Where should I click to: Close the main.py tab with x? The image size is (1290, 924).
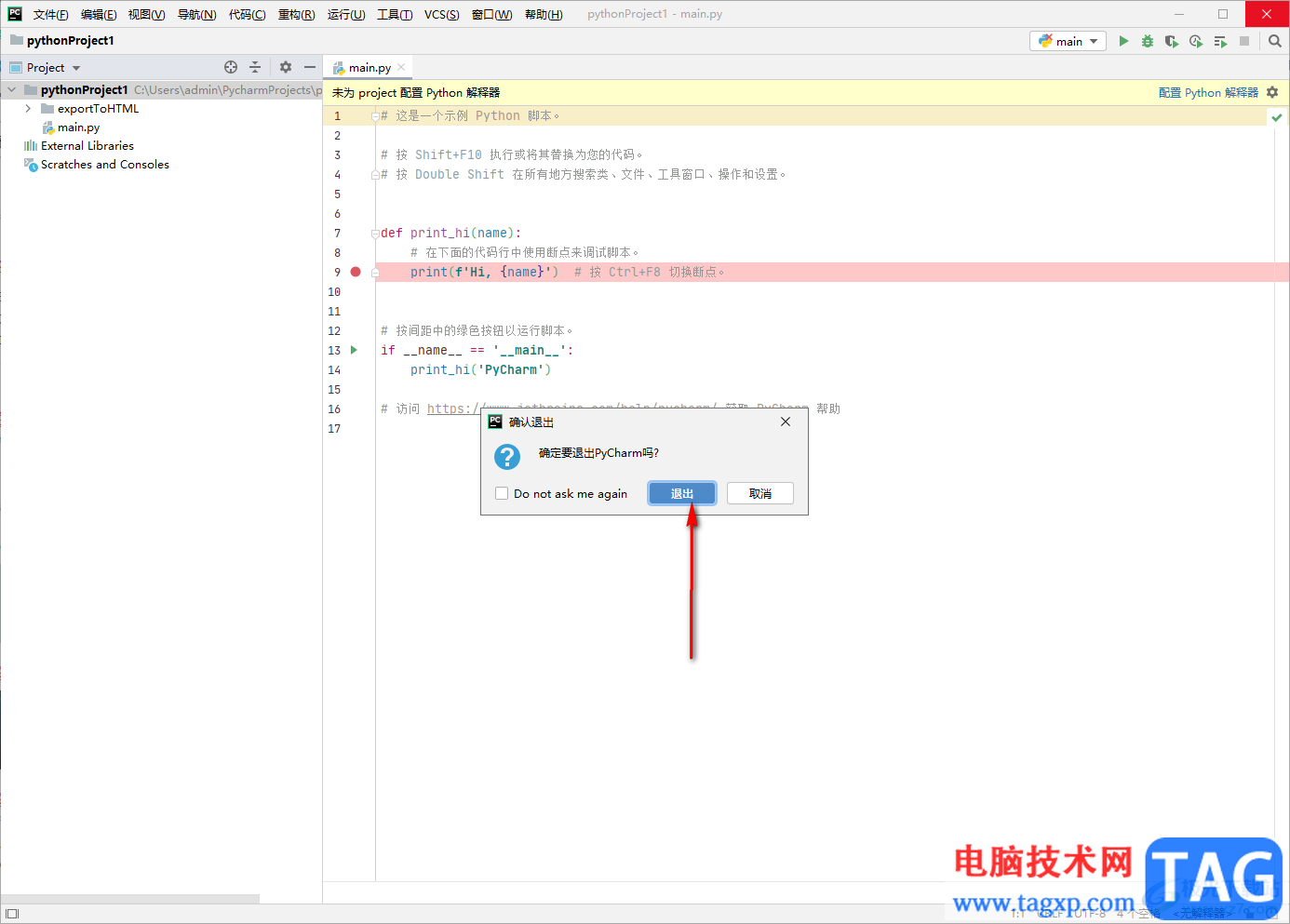pyautogui.click(x=401, y=67)
